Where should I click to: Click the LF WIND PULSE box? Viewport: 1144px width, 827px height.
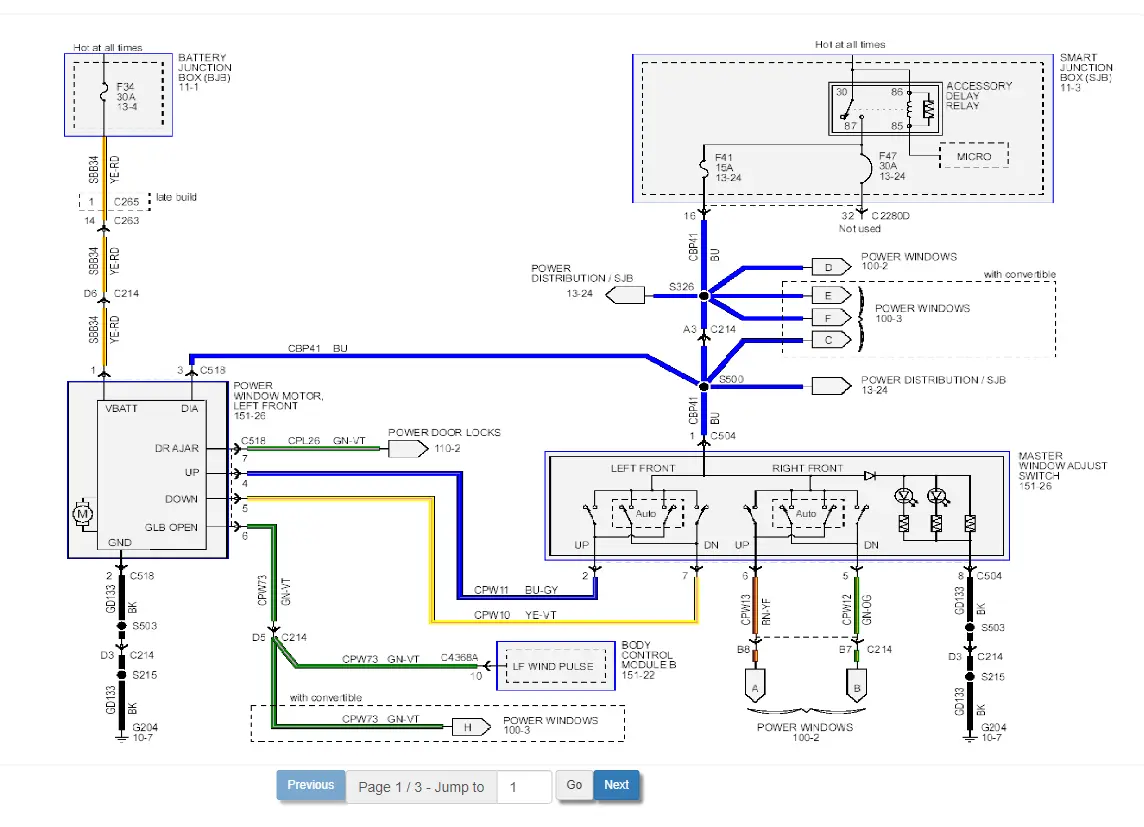point(555,666)
